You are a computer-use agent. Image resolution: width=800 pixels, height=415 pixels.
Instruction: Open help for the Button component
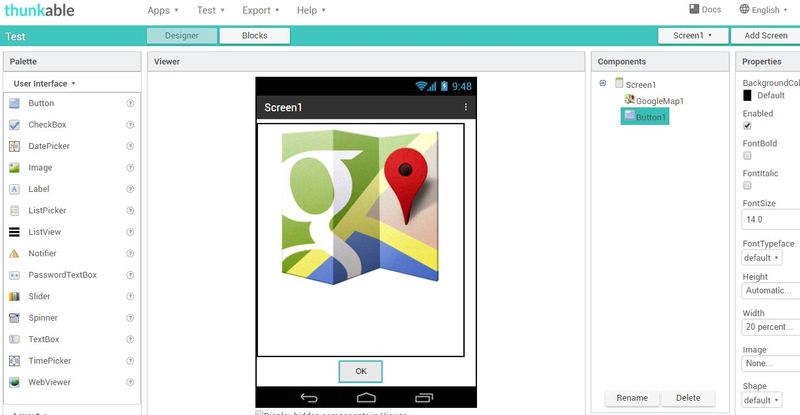point(130,103)
